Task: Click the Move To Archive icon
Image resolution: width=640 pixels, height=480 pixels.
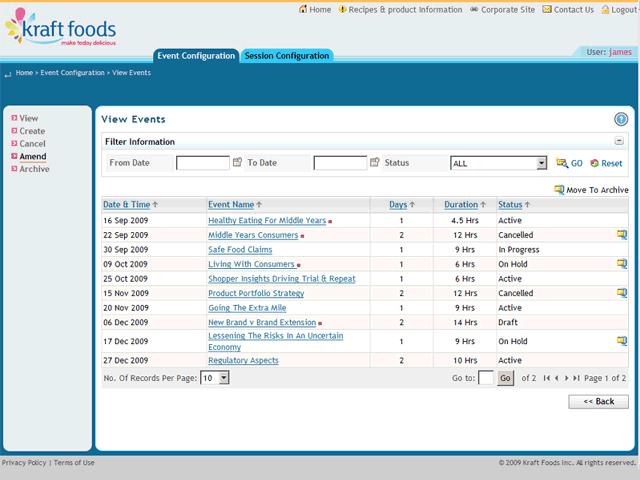Action: coord(560,189)
